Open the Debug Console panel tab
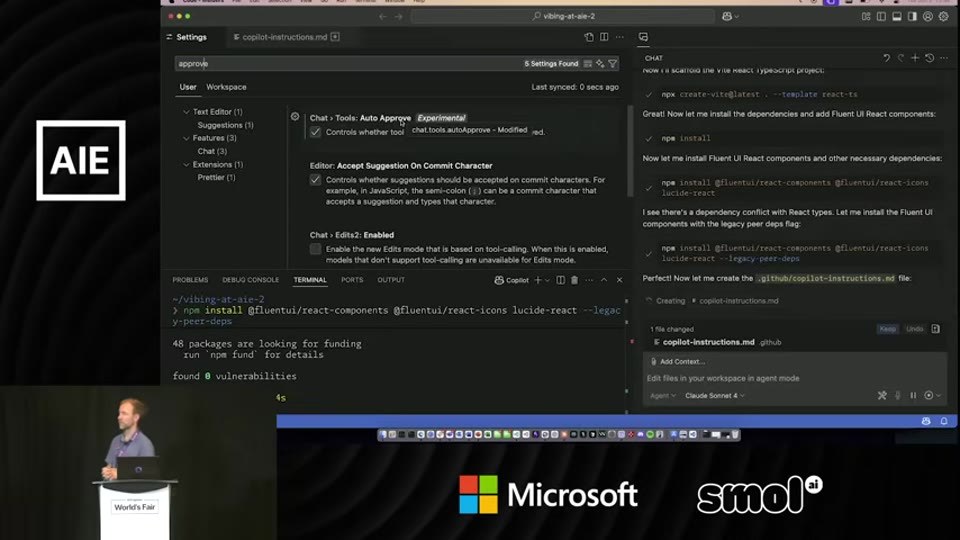This screenshot has width=960, height=540. click(x=250, y=280)
